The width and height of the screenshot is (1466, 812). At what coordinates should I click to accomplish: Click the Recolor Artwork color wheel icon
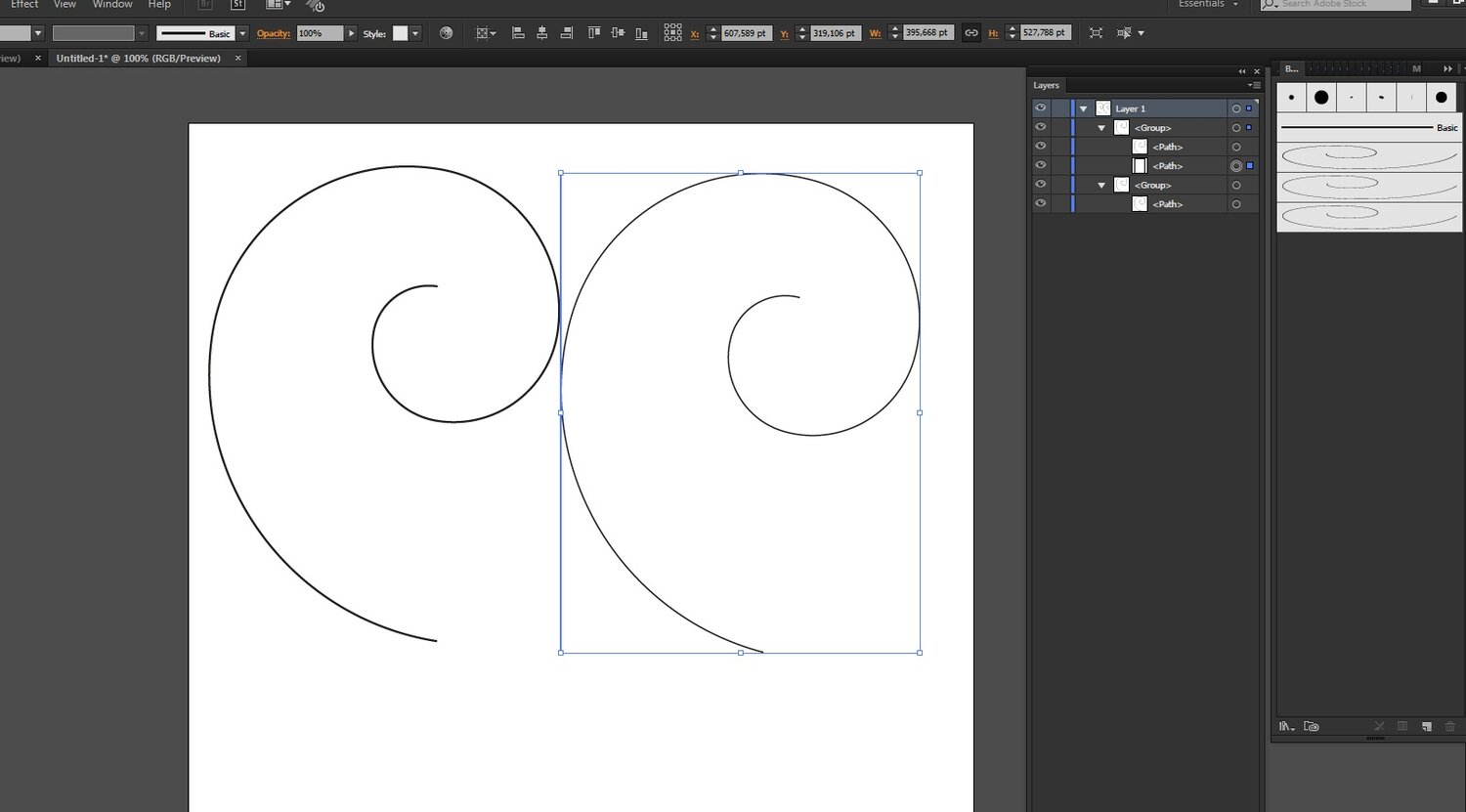pos(447,33)
